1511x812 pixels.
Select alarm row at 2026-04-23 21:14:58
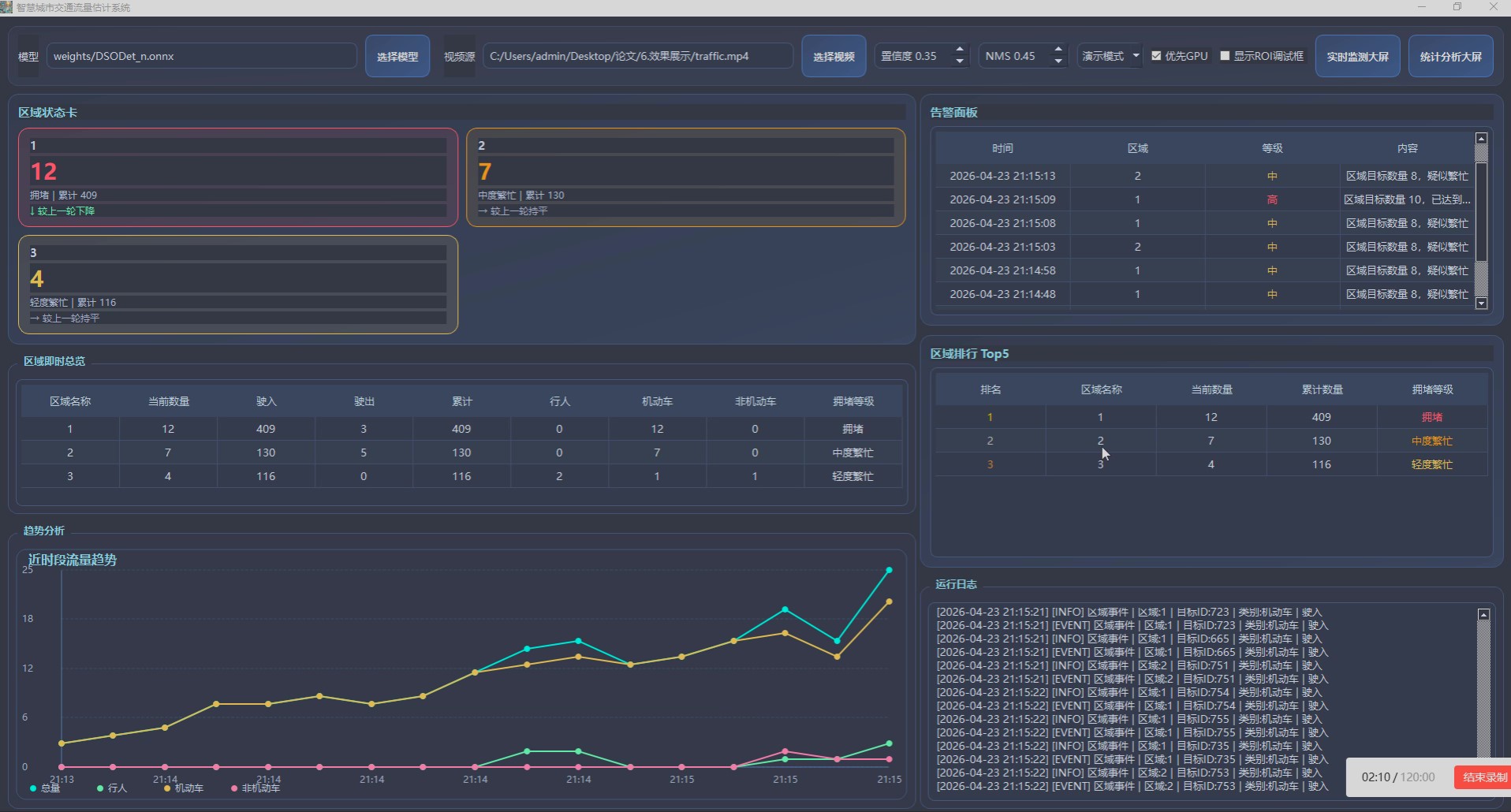1205,270
